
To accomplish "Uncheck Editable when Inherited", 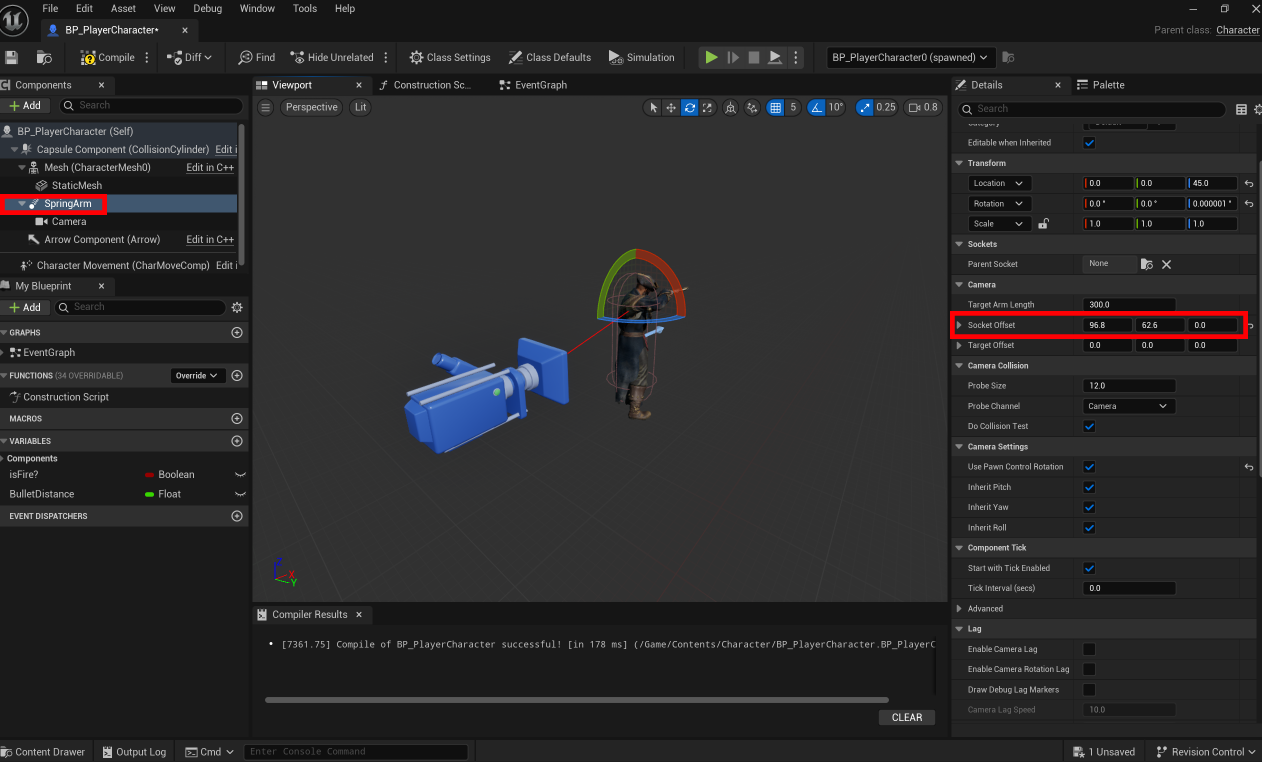I will click(1089, 143).
